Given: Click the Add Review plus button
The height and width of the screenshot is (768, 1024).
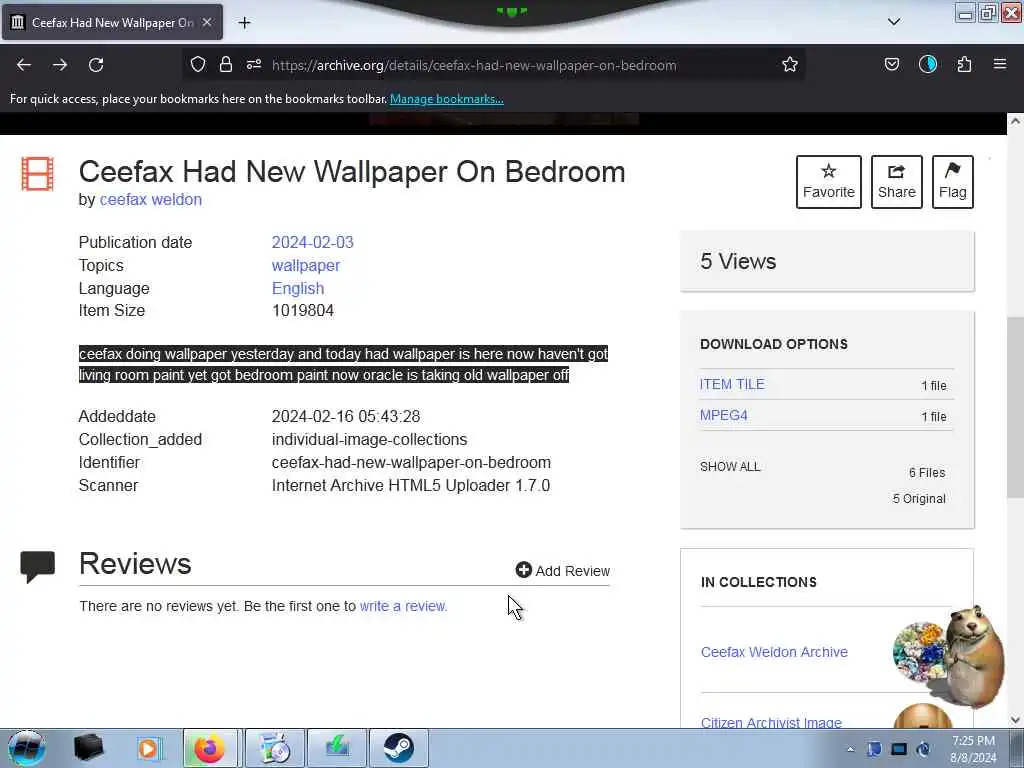Looking at the screenshot, I should click(562, 571).
